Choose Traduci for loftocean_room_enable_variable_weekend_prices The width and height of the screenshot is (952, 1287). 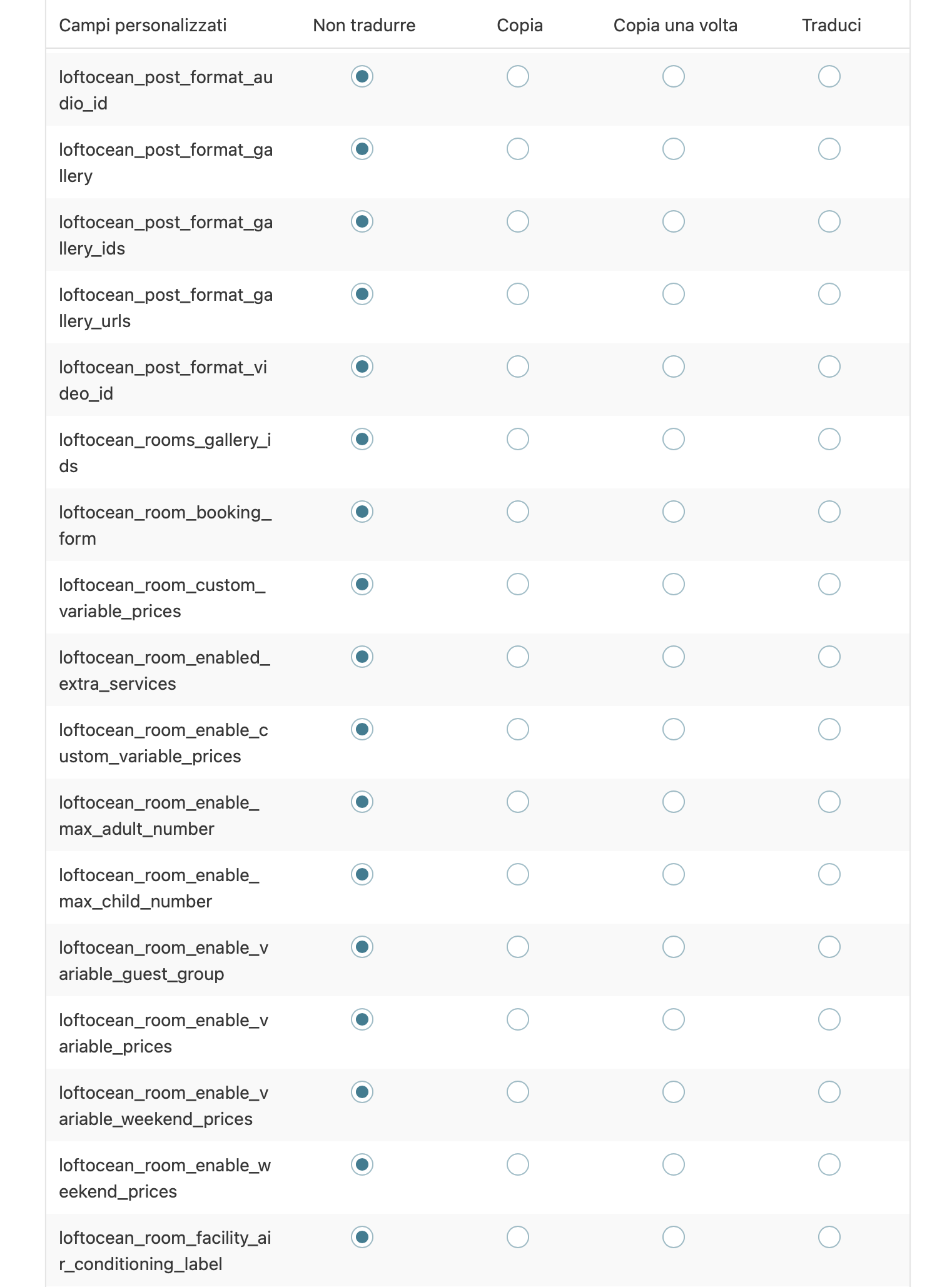pos(829,1092)
